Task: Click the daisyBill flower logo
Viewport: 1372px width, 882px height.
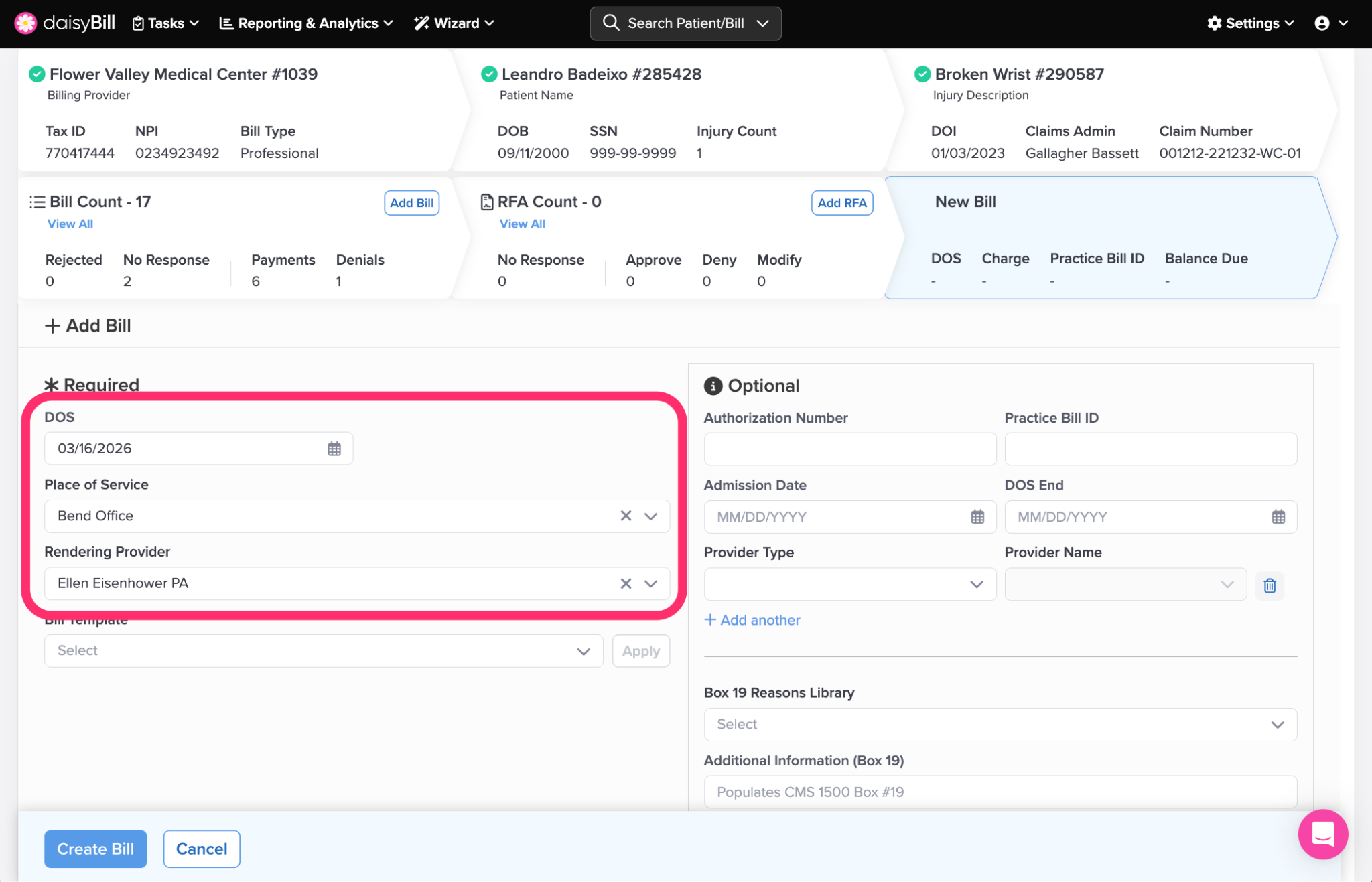Action: (x=25, y=23)
